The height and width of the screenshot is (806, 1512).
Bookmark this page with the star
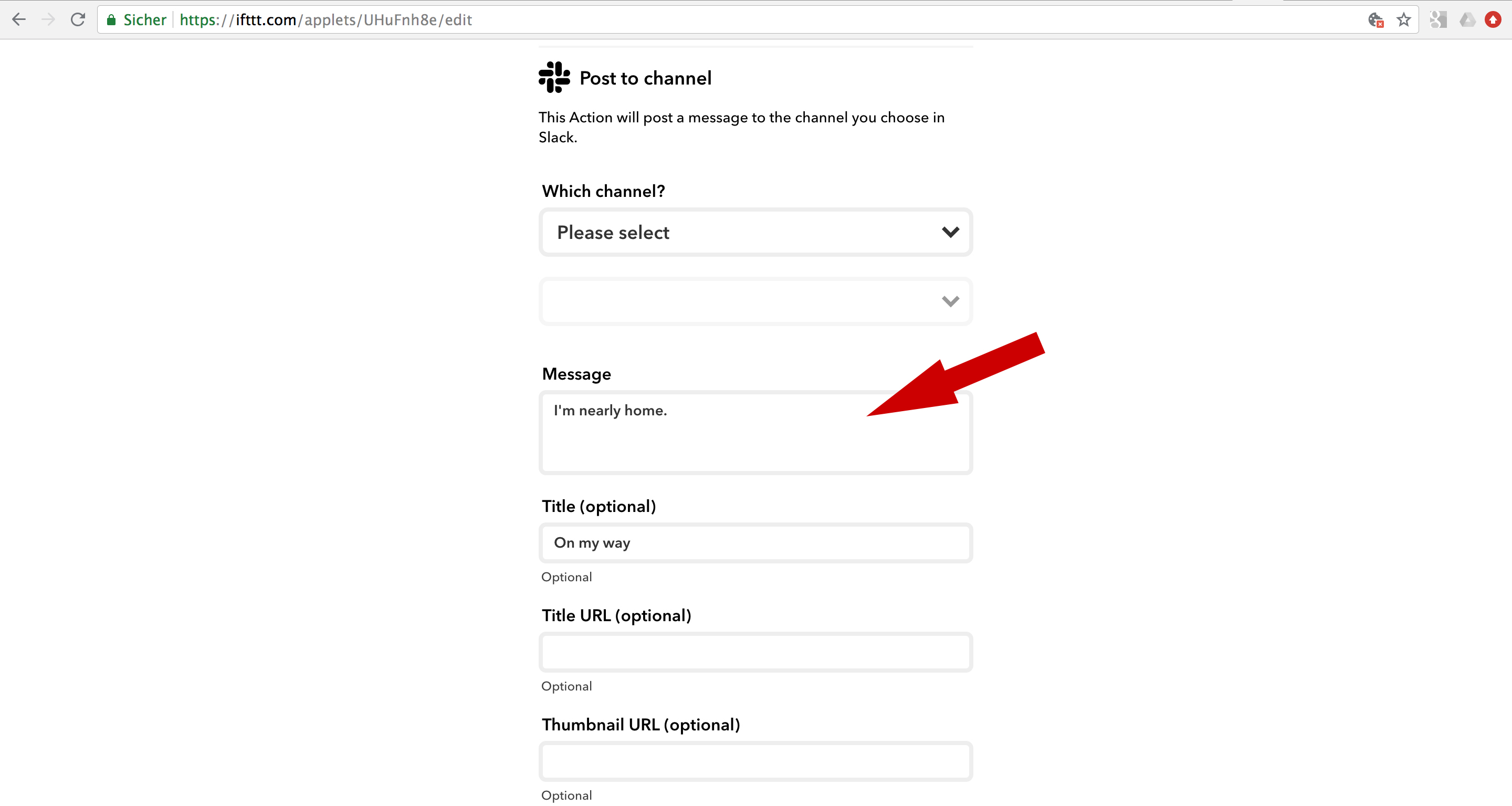(x=1403, y=20)
